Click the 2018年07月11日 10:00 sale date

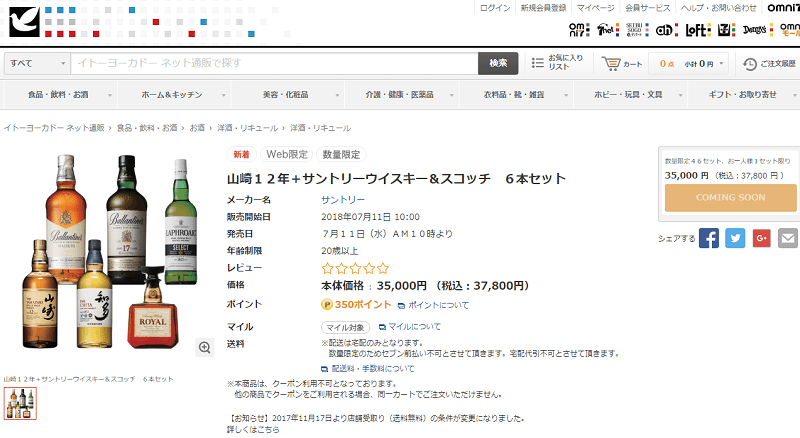pos(370,217)
